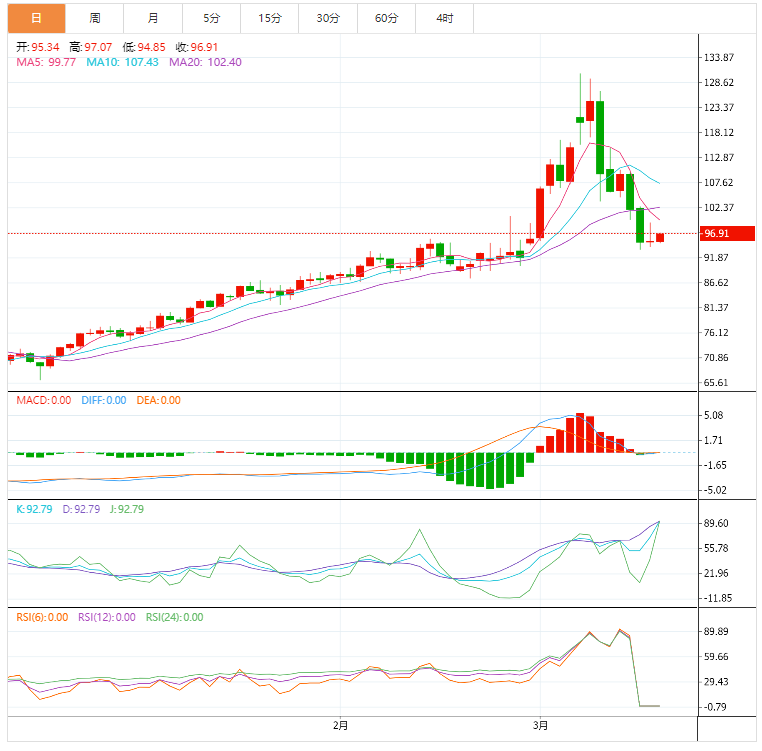Click the RSI(24): 0.00 label
The height and width of the screenshot is (751, 762).
(x=174, y=617)
